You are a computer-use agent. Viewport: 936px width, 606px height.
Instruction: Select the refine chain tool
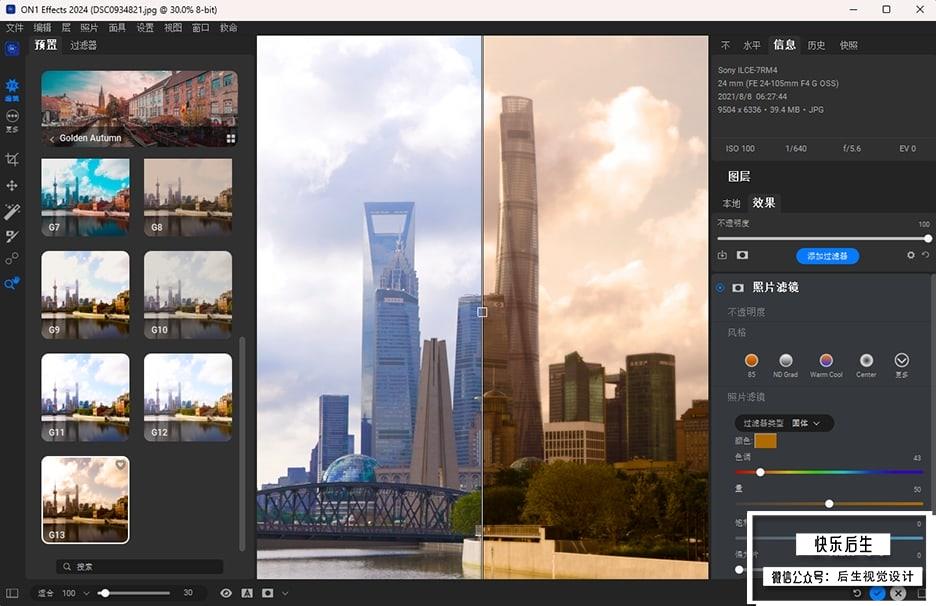12,259
